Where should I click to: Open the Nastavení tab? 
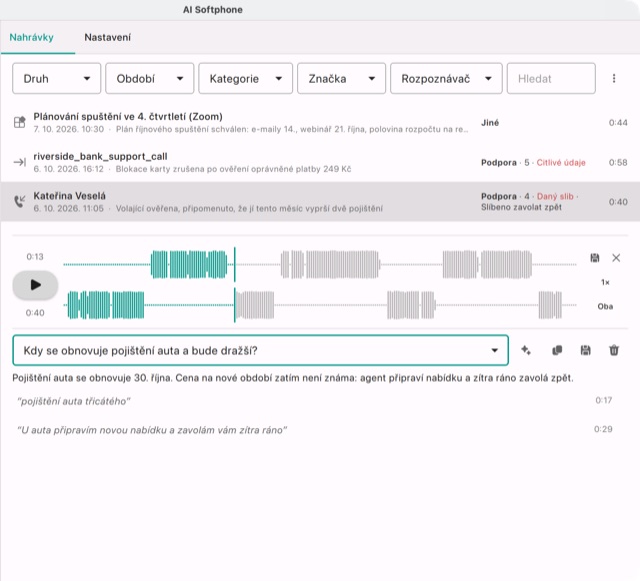[x=107, y=38]
